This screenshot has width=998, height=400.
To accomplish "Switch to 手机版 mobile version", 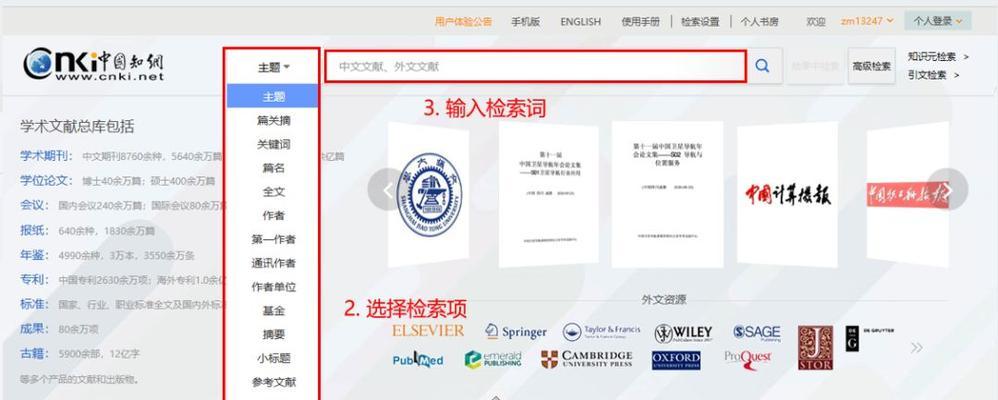I will (525, 21).
